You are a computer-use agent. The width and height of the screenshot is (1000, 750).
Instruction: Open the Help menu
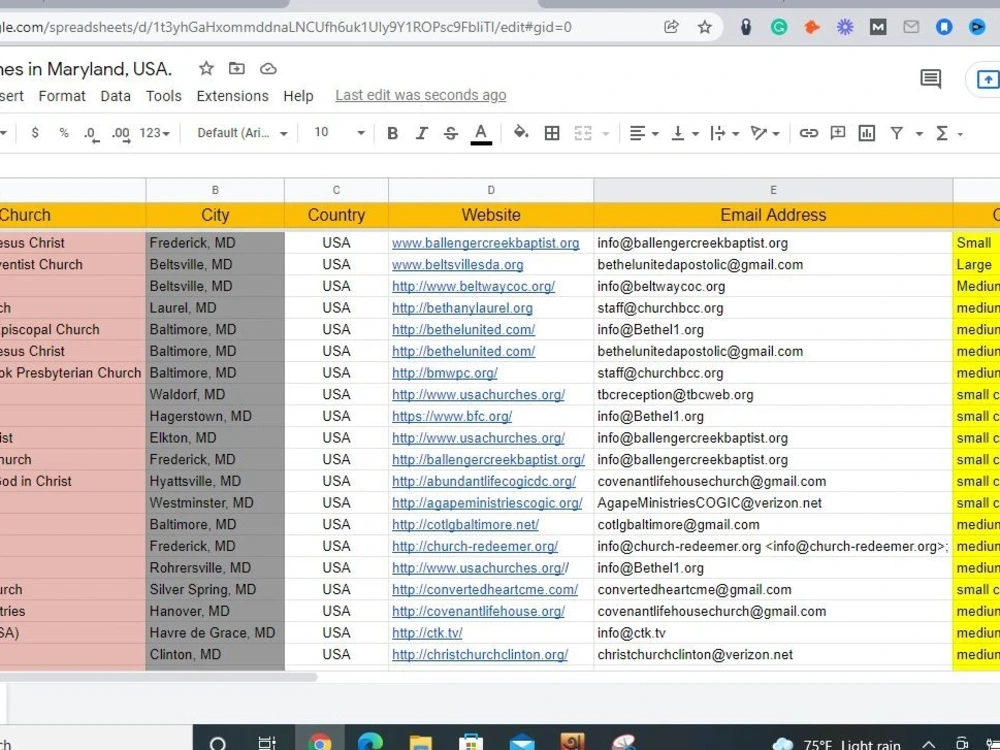point(298,96)
